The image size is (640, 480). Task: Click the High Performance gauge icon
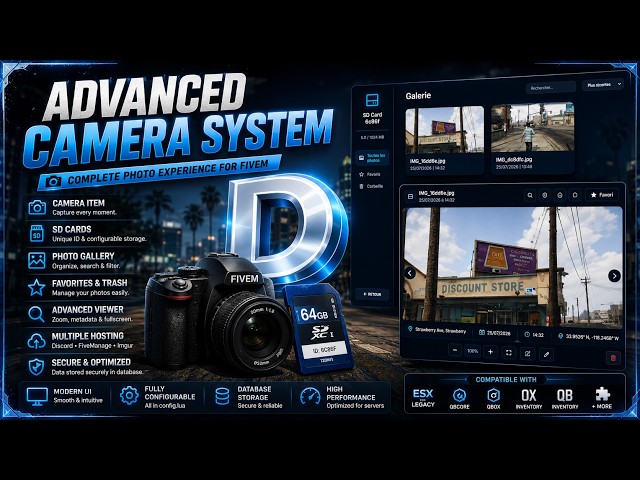[x=310, y=396]
